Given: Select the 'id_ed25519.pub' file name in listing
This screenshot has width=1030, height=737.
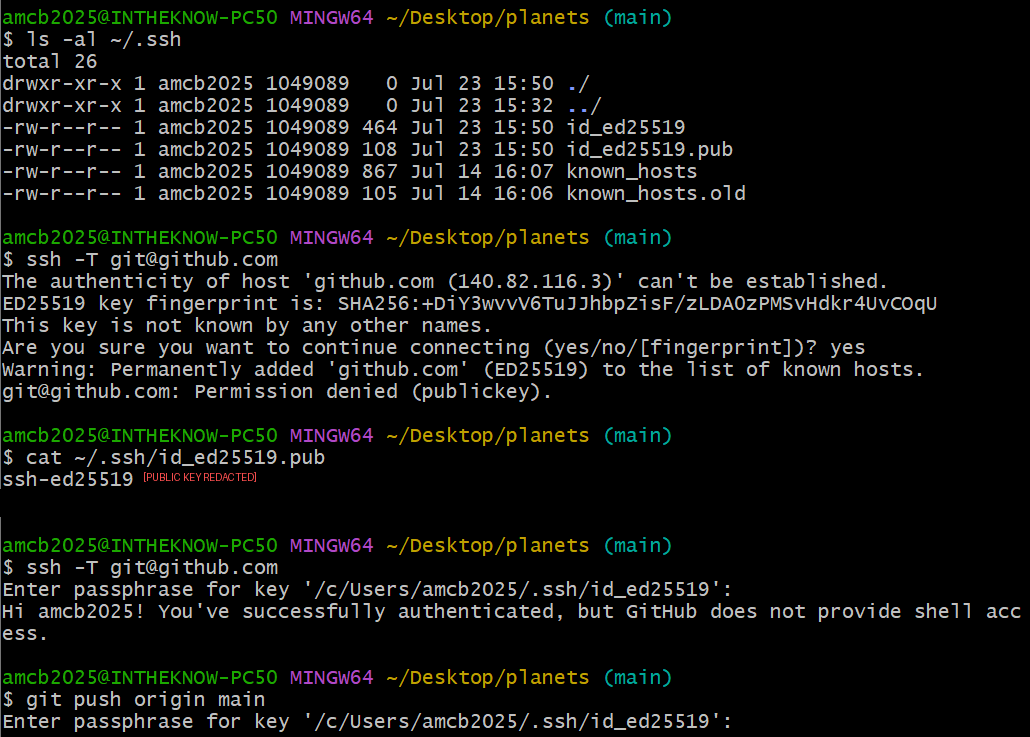Looking at the screenshot, I should point(650,150).
